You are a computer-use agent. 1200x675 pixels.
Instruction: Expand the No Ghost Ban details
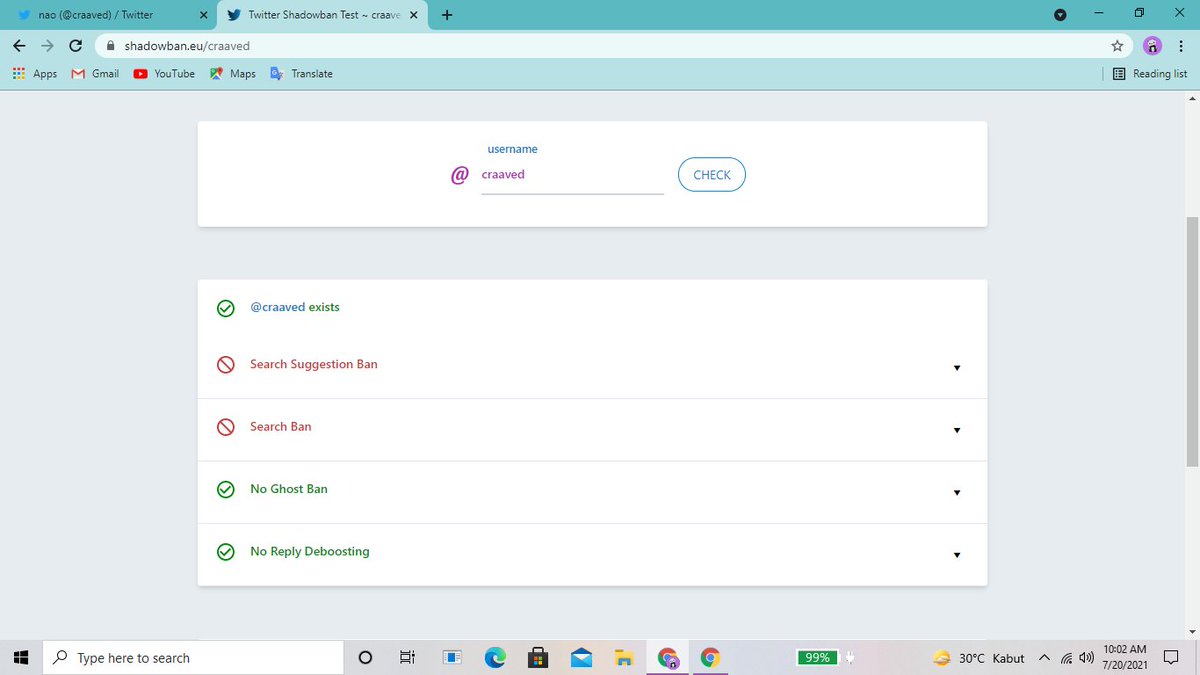pos(957,492)
